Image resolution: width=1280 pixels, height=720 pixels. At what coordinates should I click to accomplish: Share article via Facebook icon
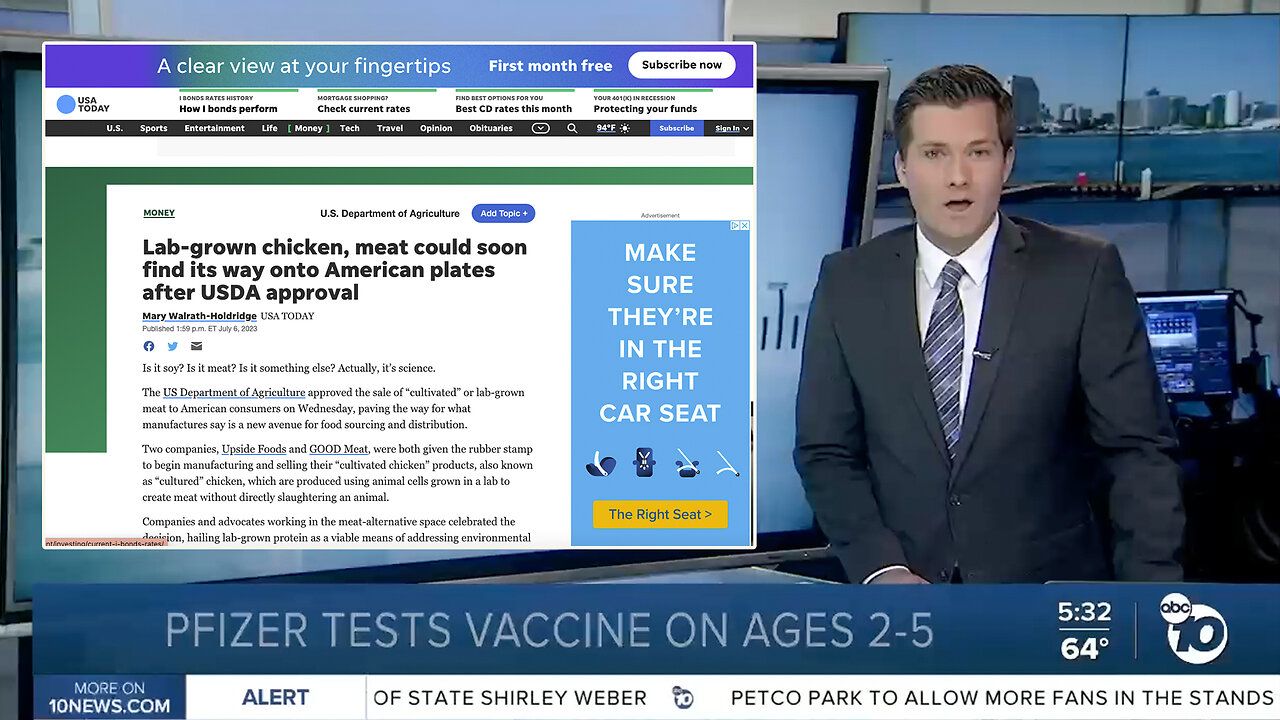[149, 346]
